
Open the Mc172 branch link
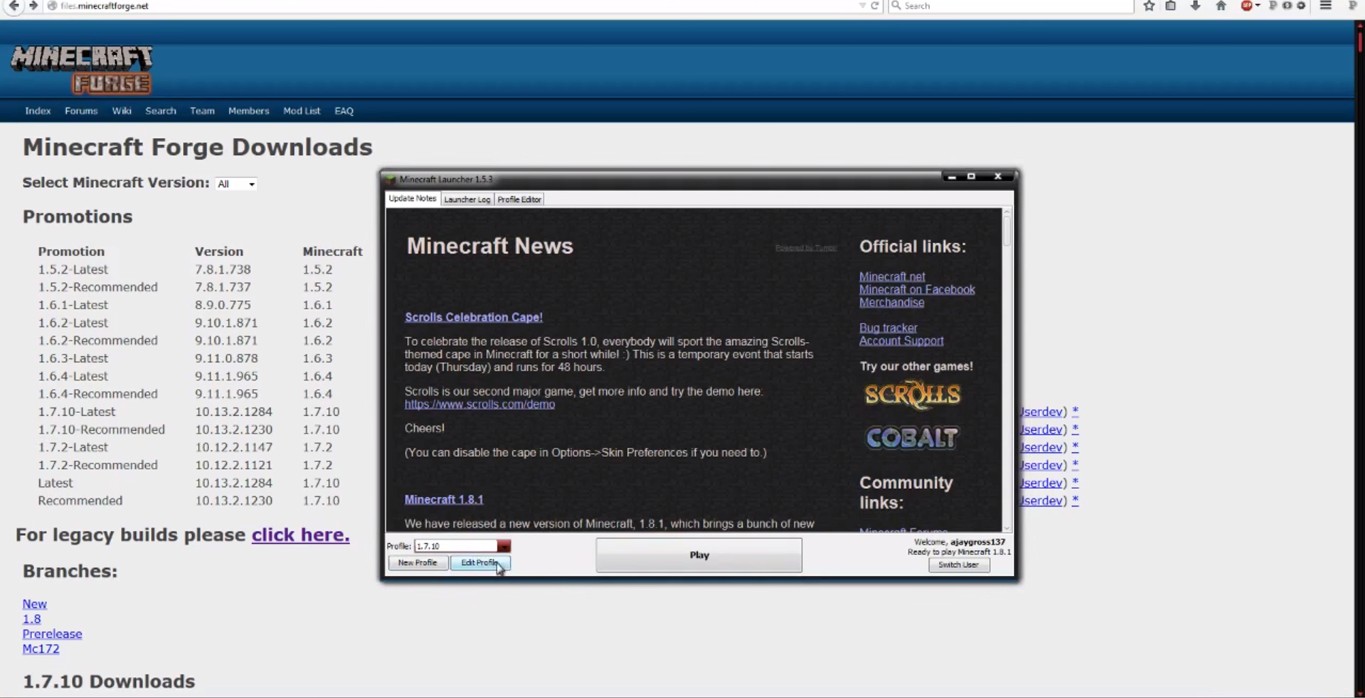click(x=41, y=649)
